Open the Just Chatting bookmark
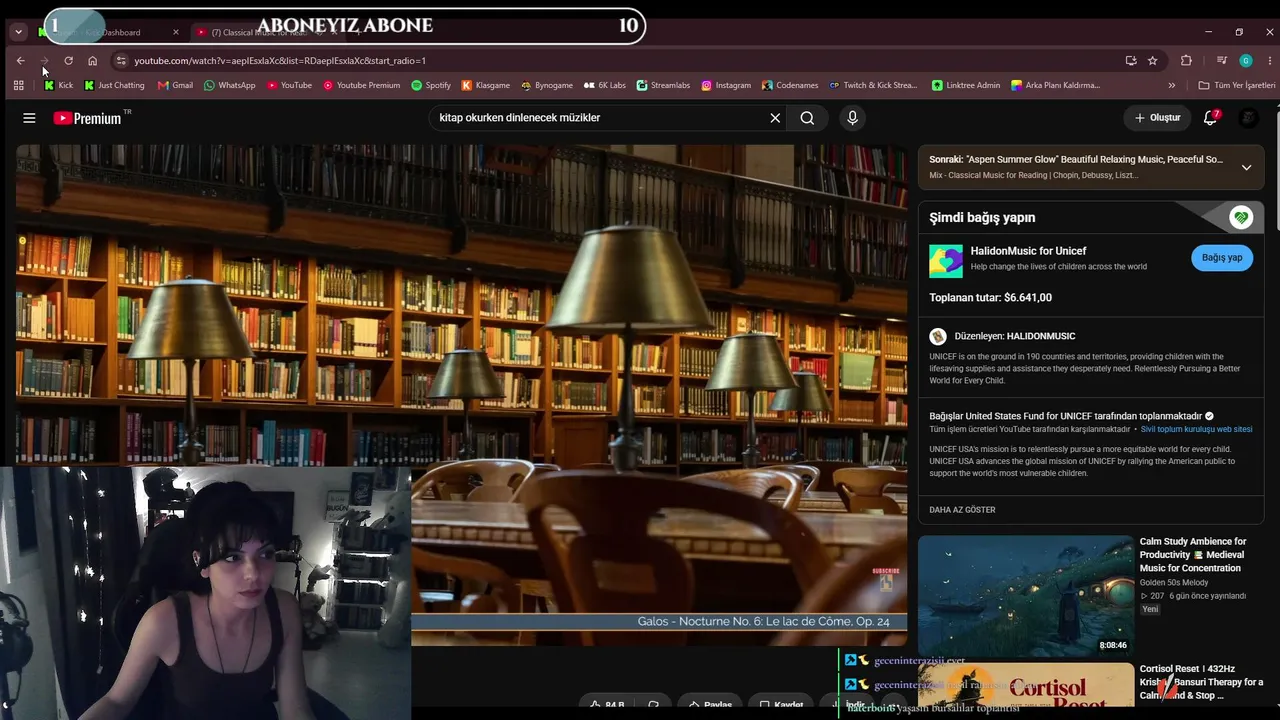This screenshot has width=1280, height=720. pos(114,85)
